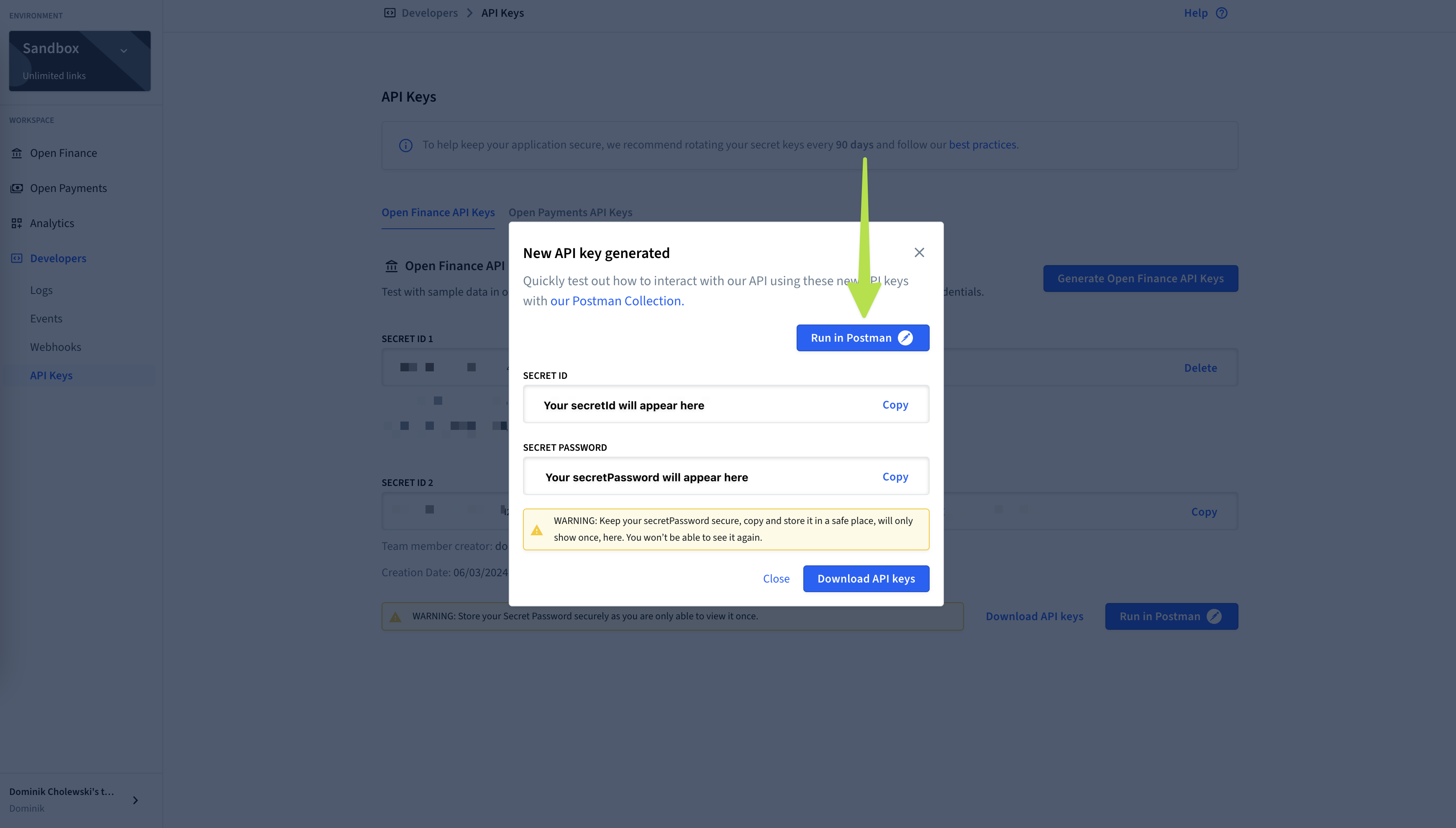1456x828 pixels.
Task: Click the SECRET ID 1 label
Action: [408, 339]
